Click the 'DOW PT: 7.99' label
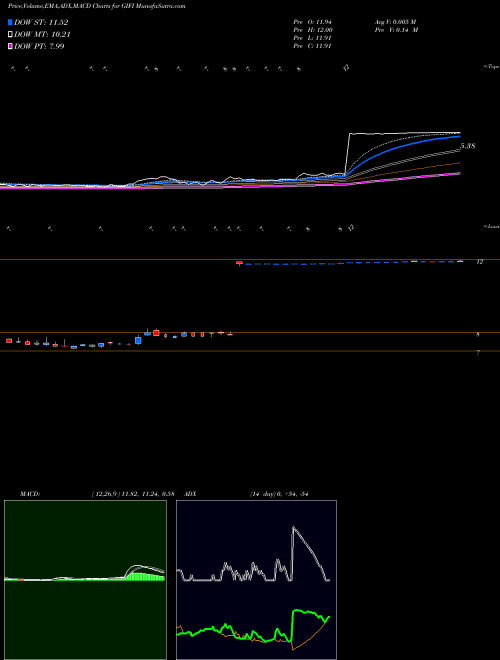 click(39, 46)
